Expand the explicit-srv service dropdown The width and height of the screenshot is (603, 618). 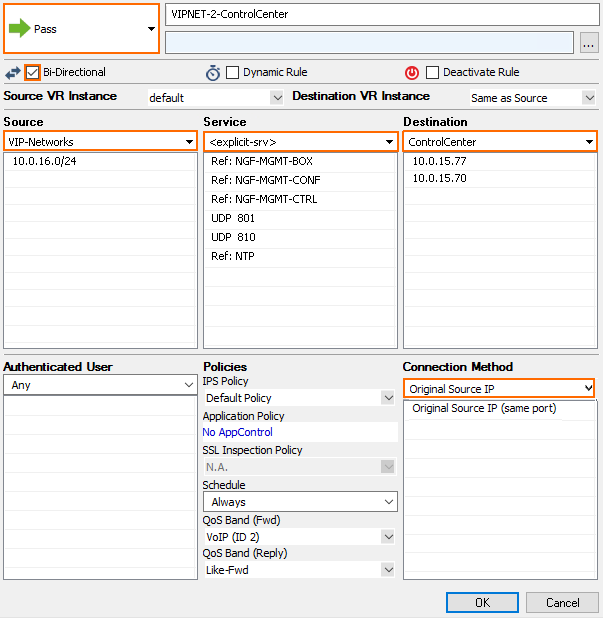point(301,141)
